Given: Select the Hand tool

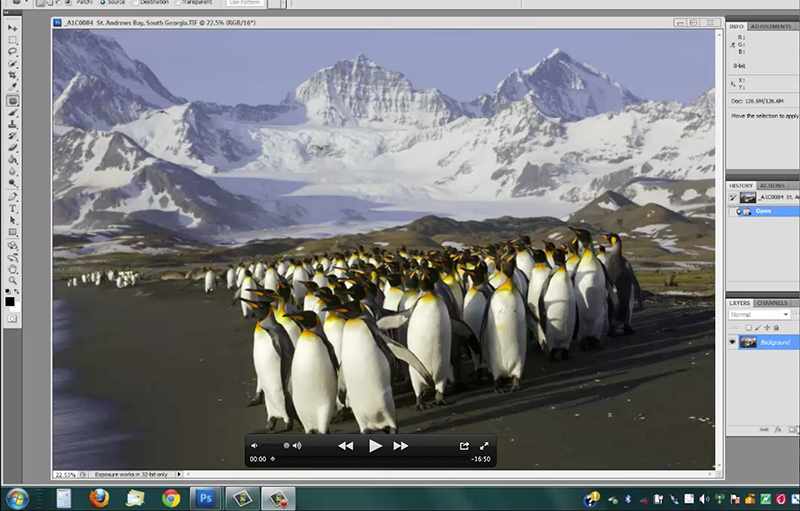Looking at the screenshot, I should tap(13, 269).
